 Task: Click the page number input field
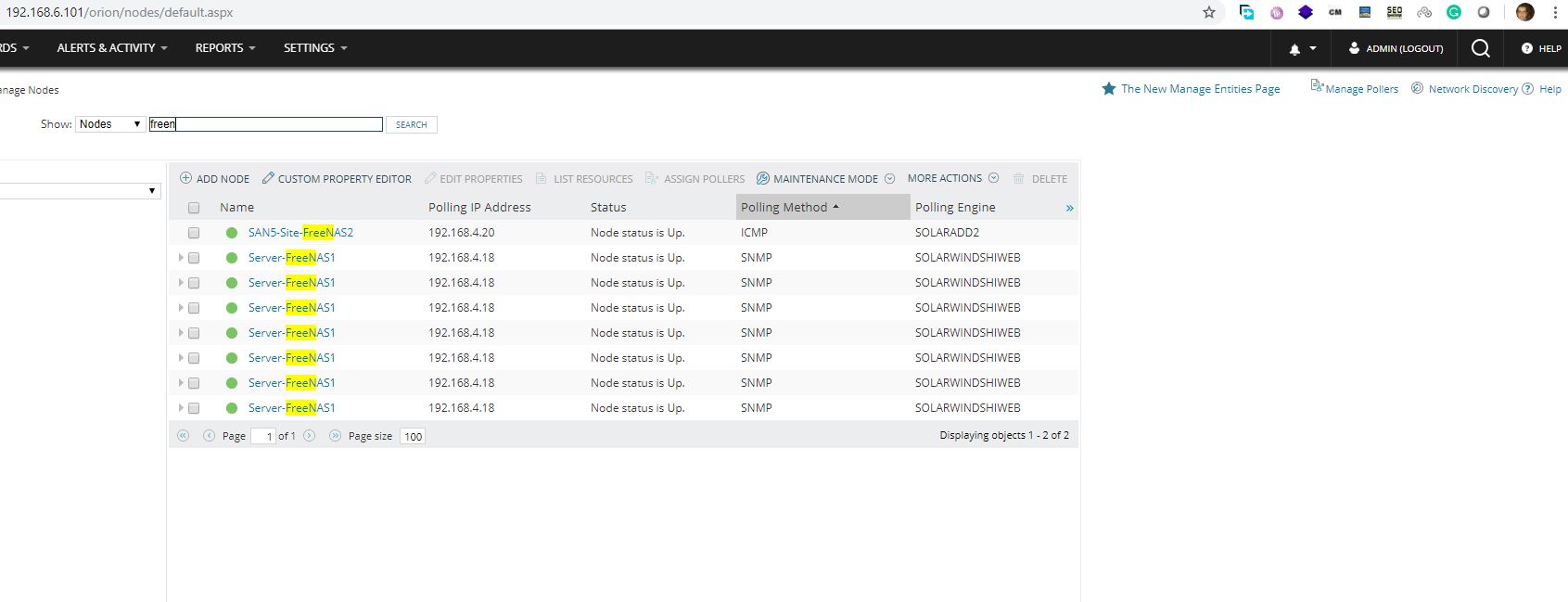pos(263,436)
